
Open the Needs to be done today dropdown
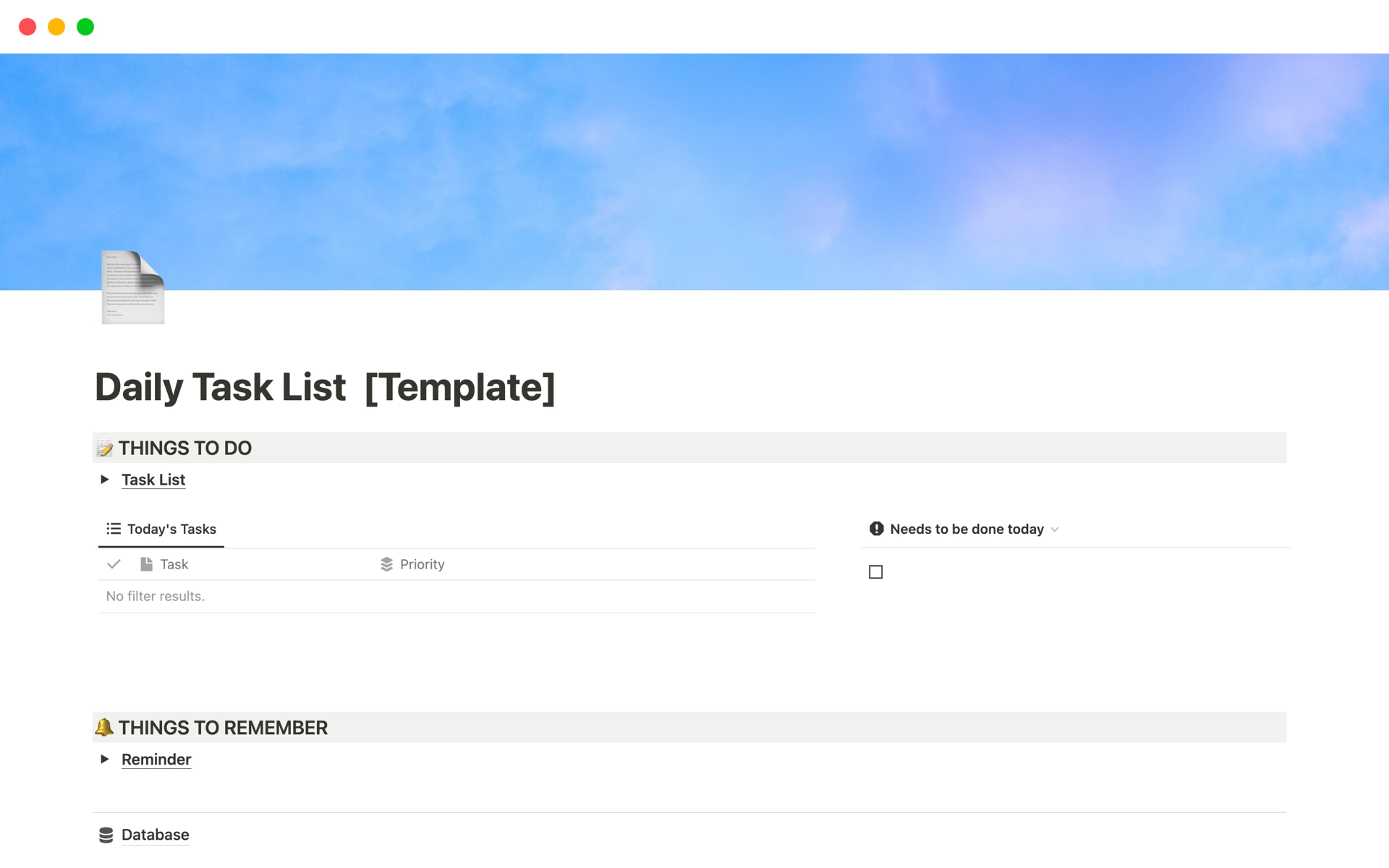click(1057, 529)
